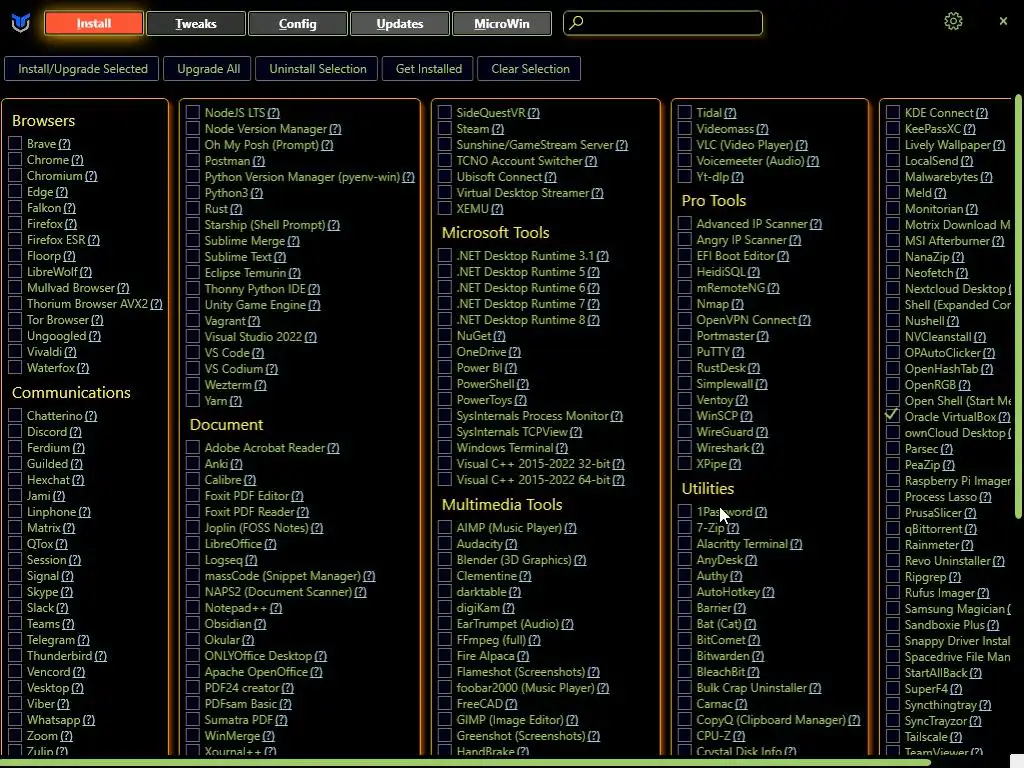The width and height of the screenshot is (1024, 768).
Task: Tick the VS Code checkbox
Action: coord(193,353)
